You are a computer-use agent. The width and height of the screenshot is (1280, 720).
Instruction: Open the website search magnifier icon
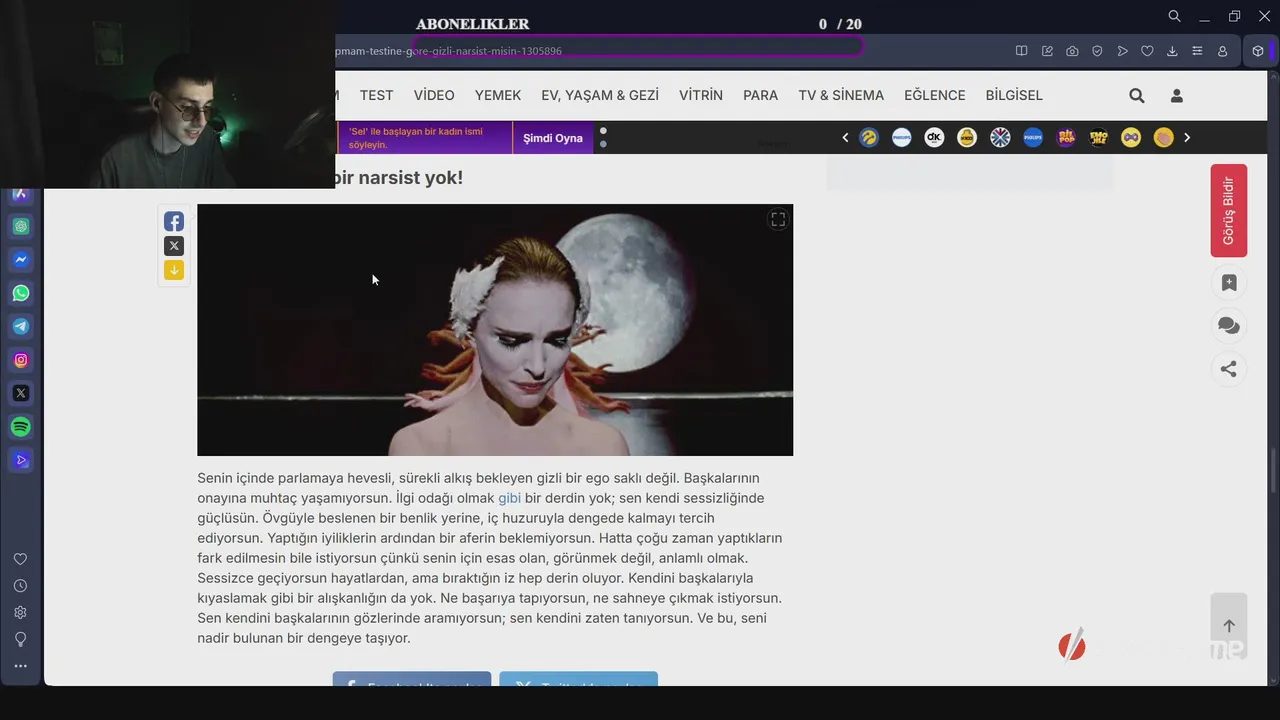coord(1137,95)
